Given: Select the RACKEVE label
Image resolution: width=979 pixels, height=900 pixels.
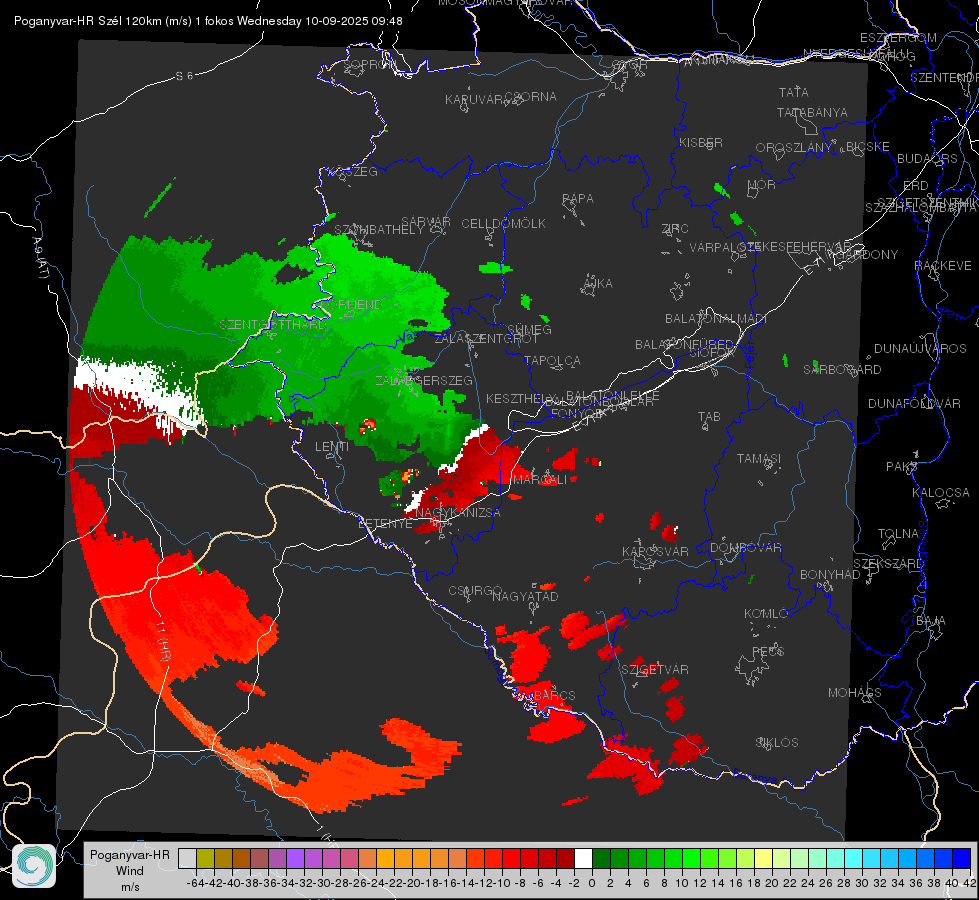Looking at the screenshot, I should tap(943, 266).
